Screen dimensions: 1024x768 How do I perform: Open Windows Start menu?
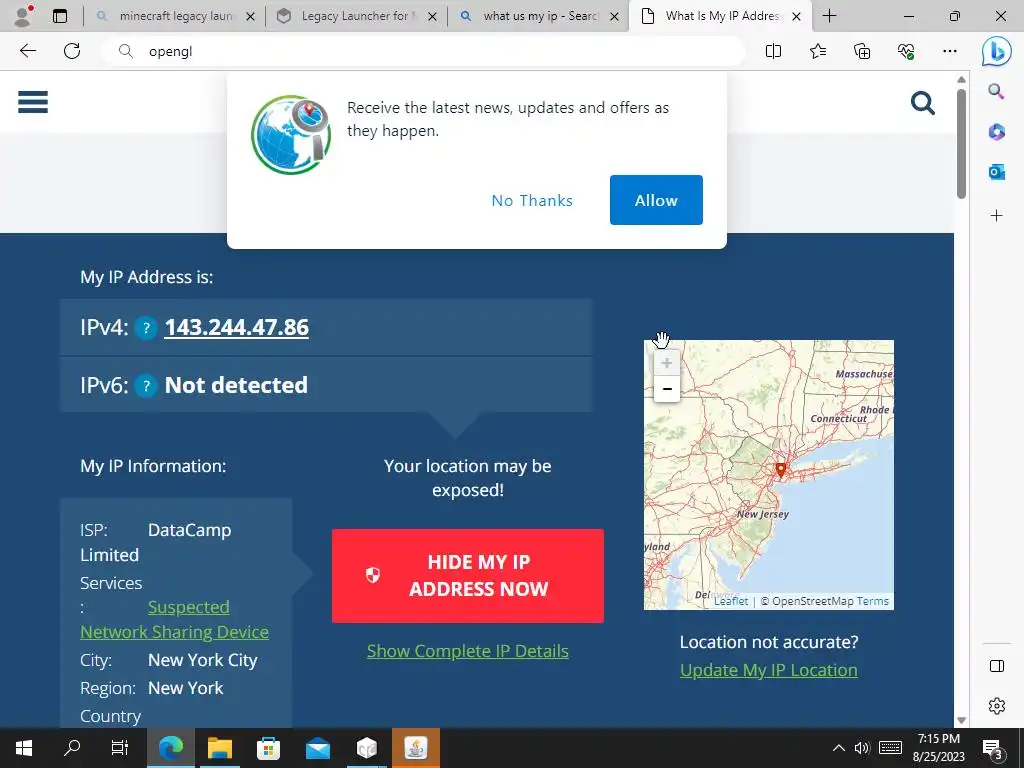pos(24,748)
